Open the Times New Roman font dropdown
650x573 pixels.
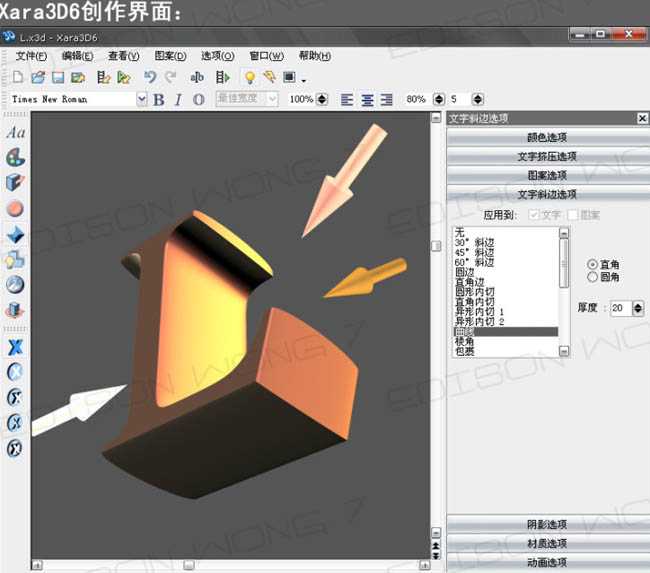141,99
